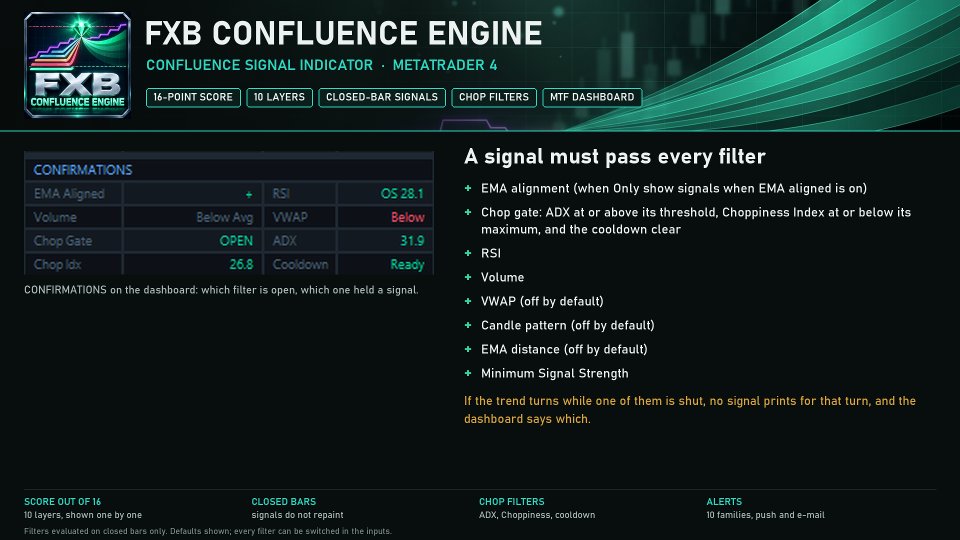Screen dimensions: 960x540
Task: Click the OPEN Chop Gate value
Action: coord(236,241)
